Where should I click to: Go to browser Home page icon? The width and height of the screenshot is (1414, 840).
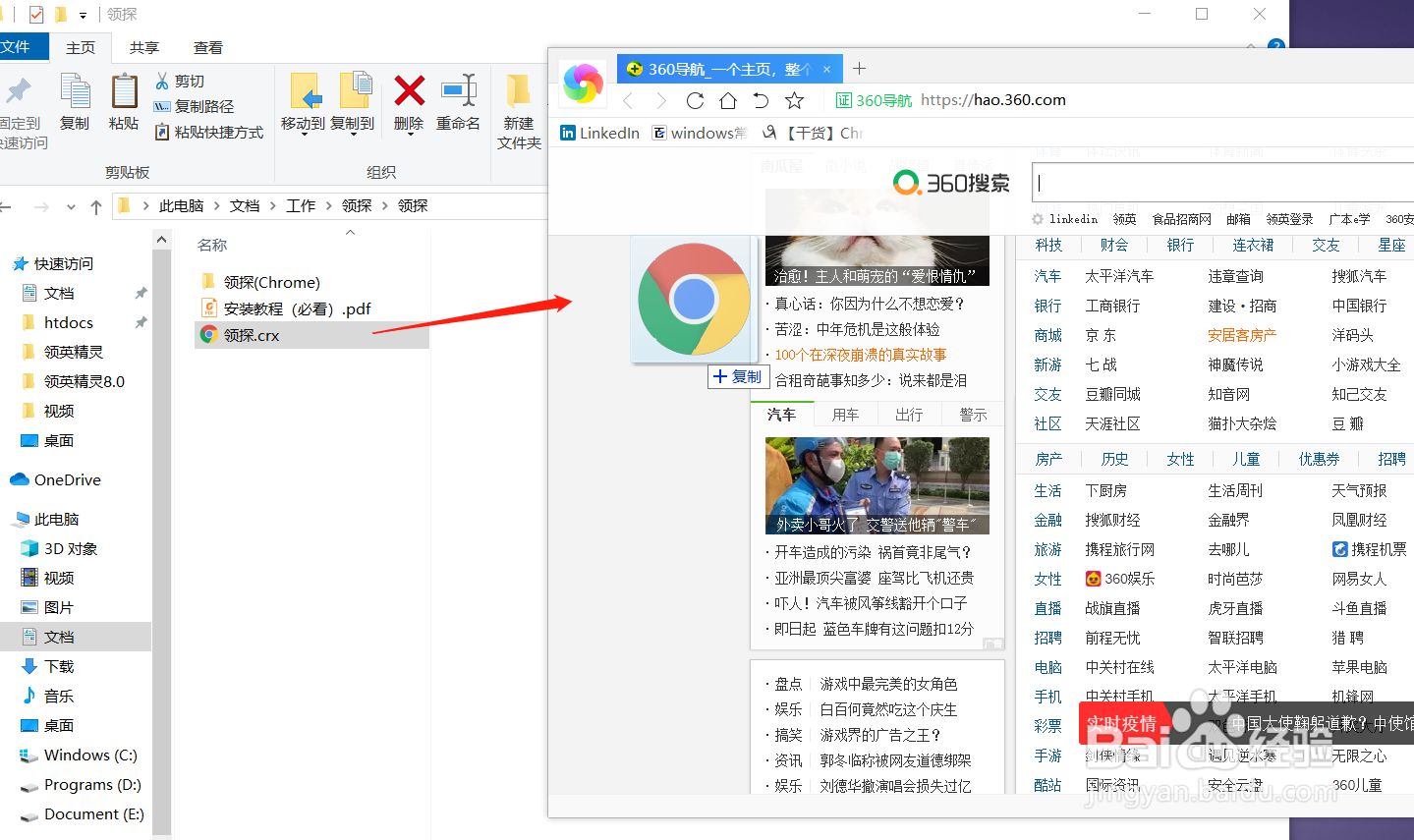tap(728, 100)
